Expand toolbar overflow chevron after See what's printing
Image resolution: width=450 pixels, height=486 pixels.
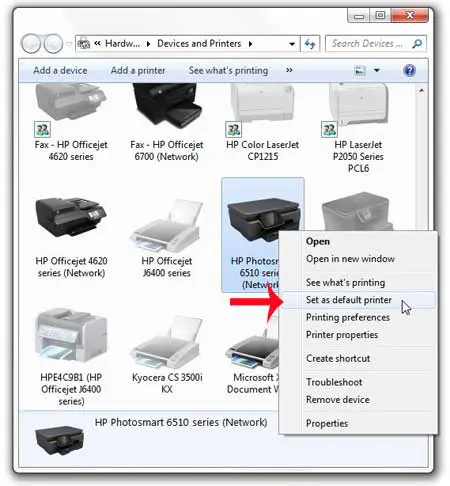click(x=289, y=70)
